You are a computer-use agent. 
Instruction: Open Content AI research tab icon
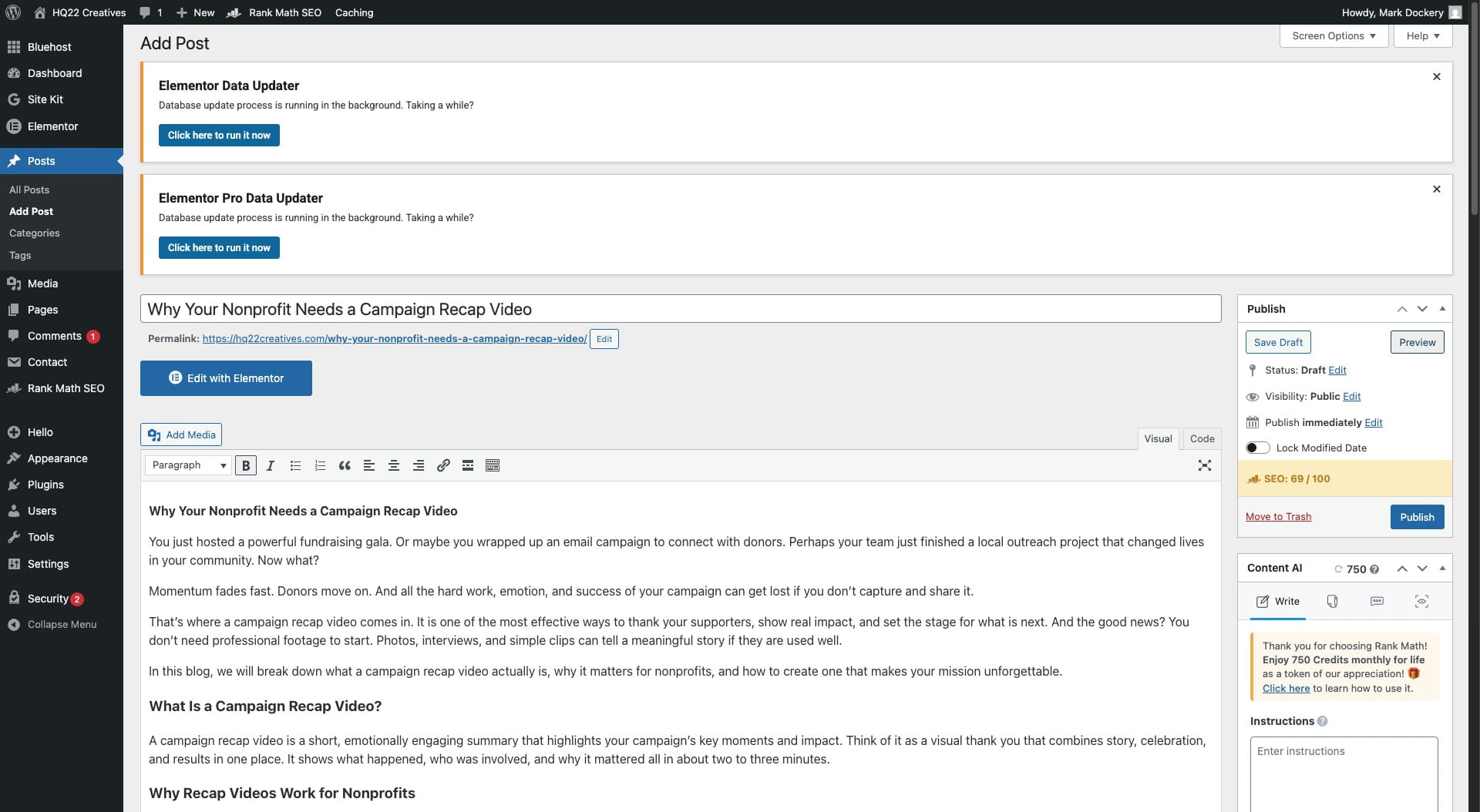coord(1421,601)
